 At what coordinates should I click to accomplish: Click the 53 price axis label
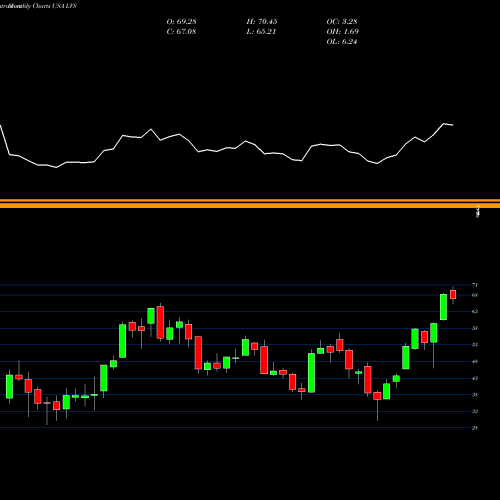pyautogui.click(x=475, y=345)
